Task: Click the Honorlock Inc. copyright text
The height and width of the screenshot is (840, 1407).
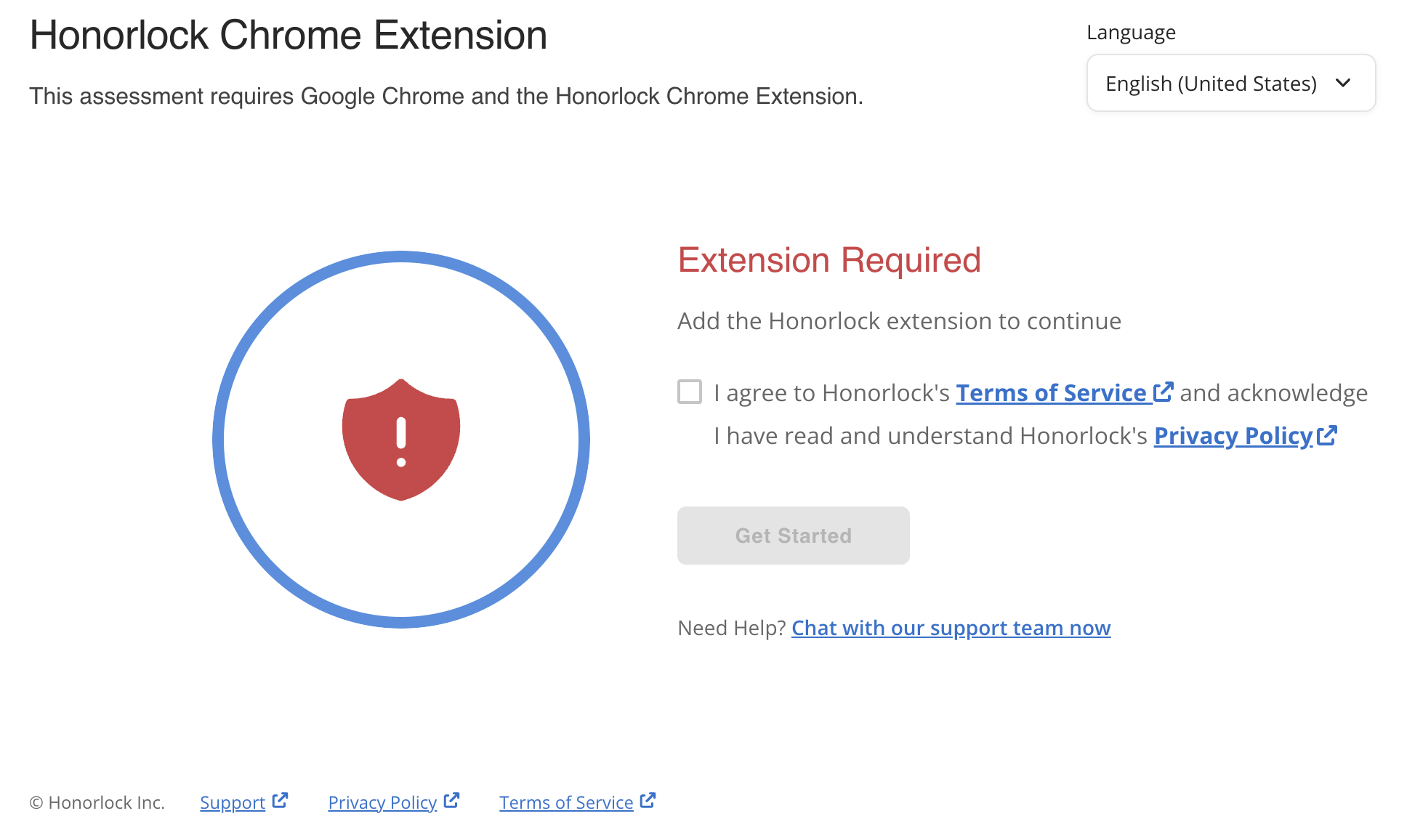Action: (97, 802)
